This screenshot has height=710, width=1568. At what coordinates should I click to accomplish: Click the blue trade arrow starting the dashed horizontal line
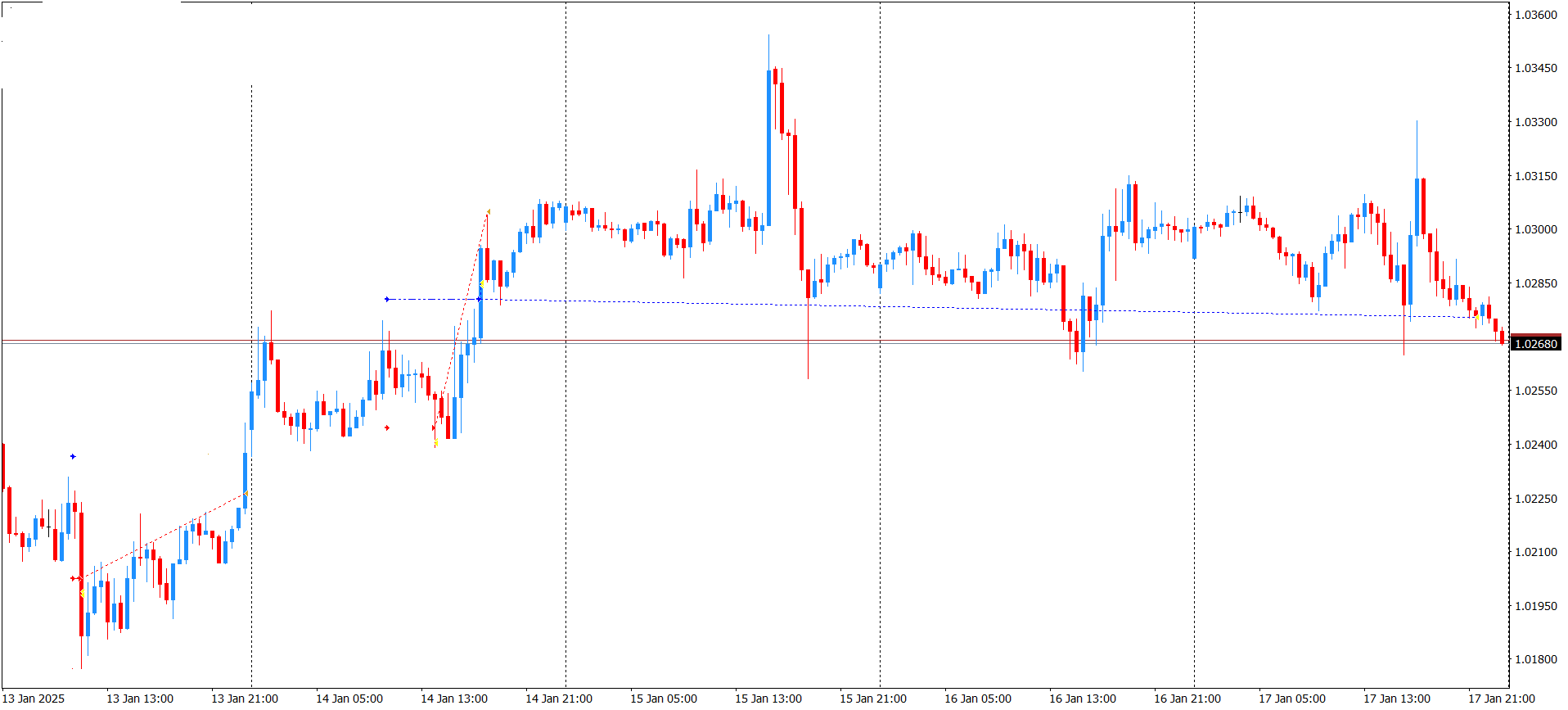click(x=387, y=299)
